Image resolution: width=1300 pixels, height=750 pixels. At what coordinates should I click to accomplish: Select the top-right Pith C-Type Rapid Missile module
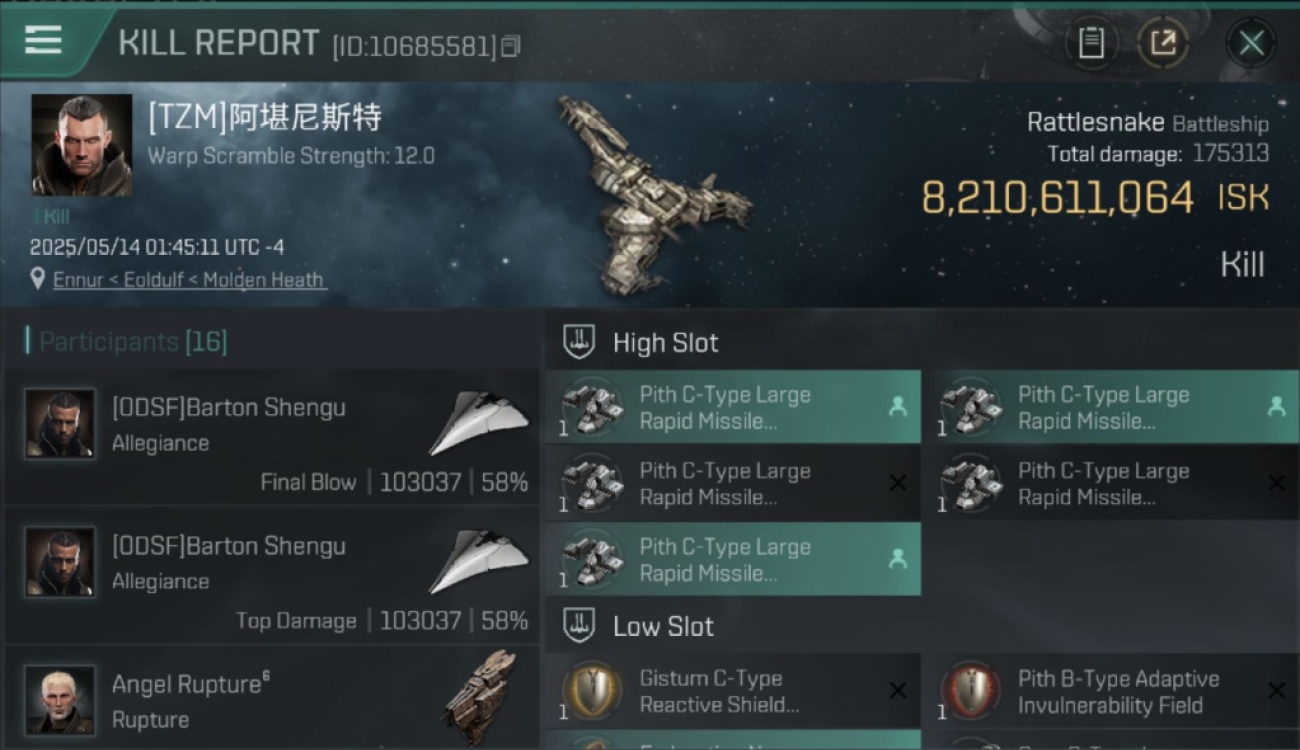click(1112, 407)
